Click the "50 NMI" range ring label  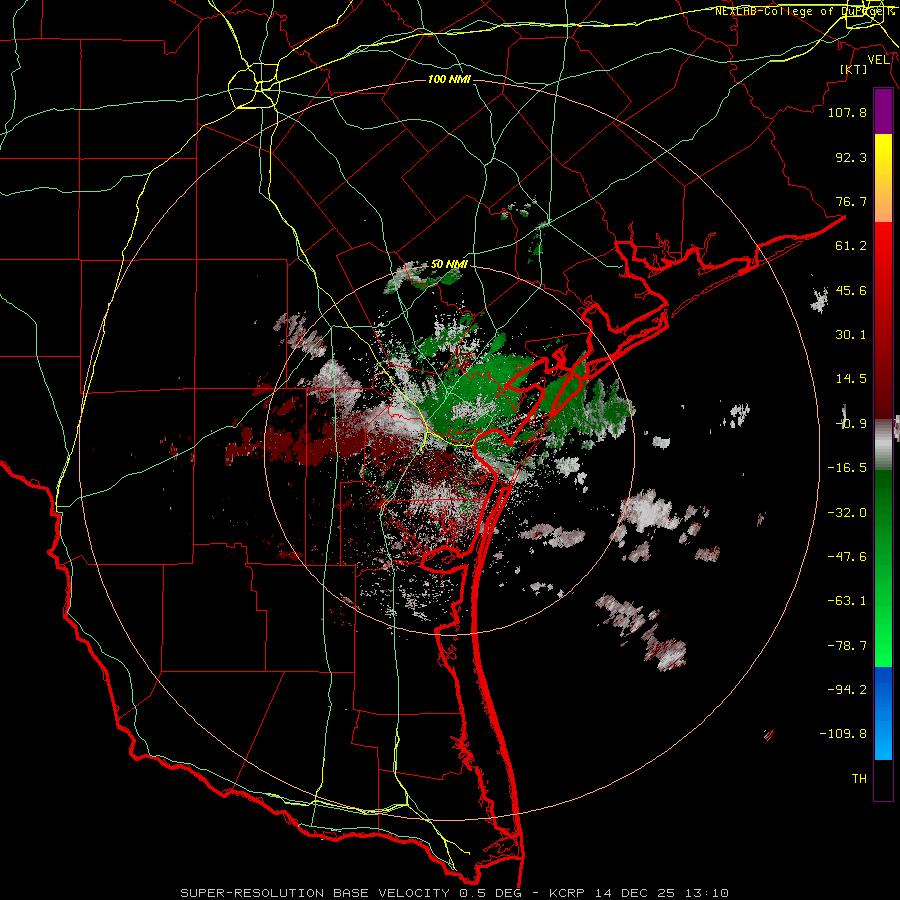(449, 264)
